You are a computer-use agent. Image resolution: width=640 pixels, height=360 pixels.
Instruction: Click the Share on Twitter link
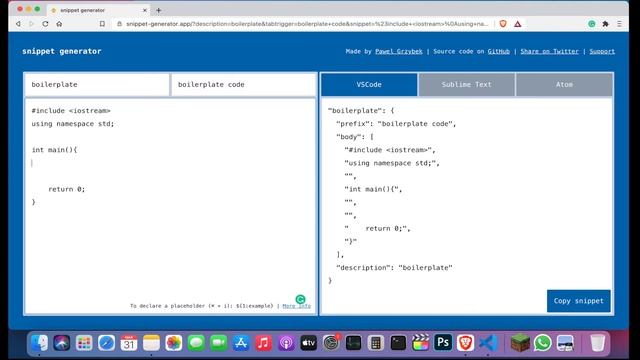point(549,51)
